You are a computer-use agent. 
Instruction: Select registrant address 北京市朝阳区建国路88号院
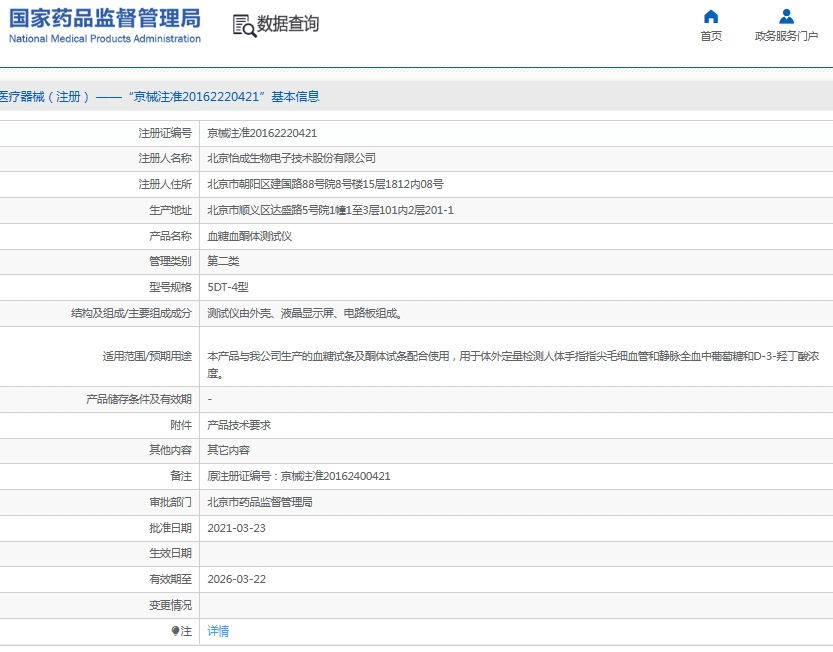[x=325, y=184]
